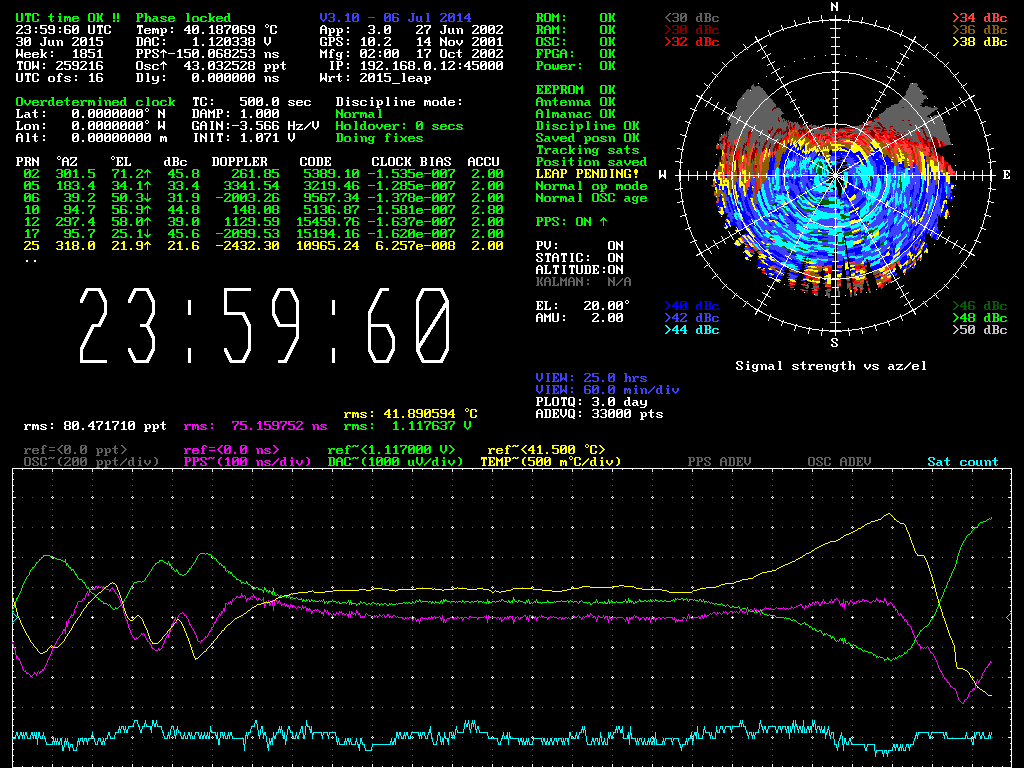Viewport: 1024px width, 768px height.
Task: Select the "EL: 20.00°" elevation mask value
Action: (583, 306)
